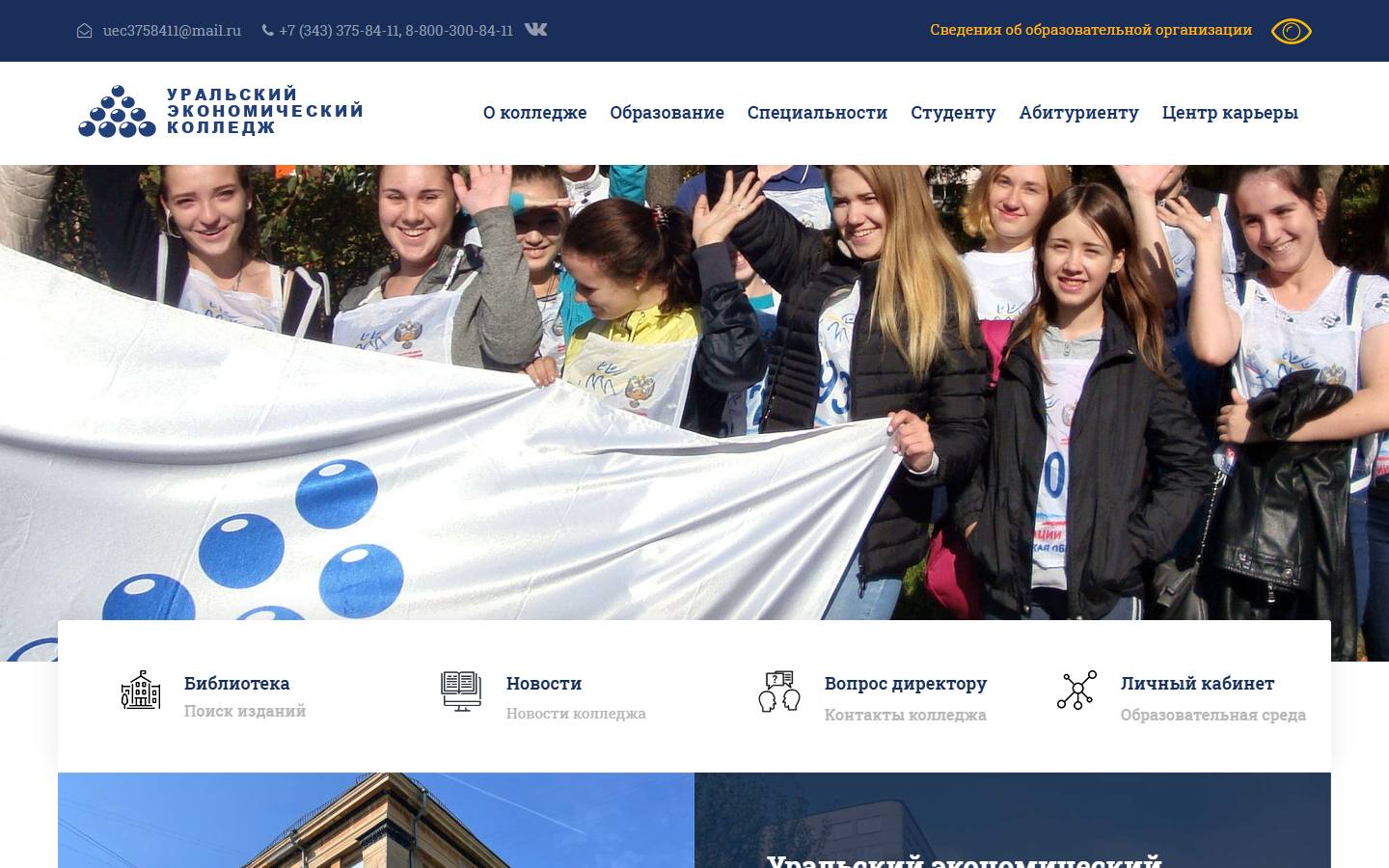Open 'Сведения об образовательной организации' link
The width and height of the screenshot is (1389, 868).
(1091, 30)
